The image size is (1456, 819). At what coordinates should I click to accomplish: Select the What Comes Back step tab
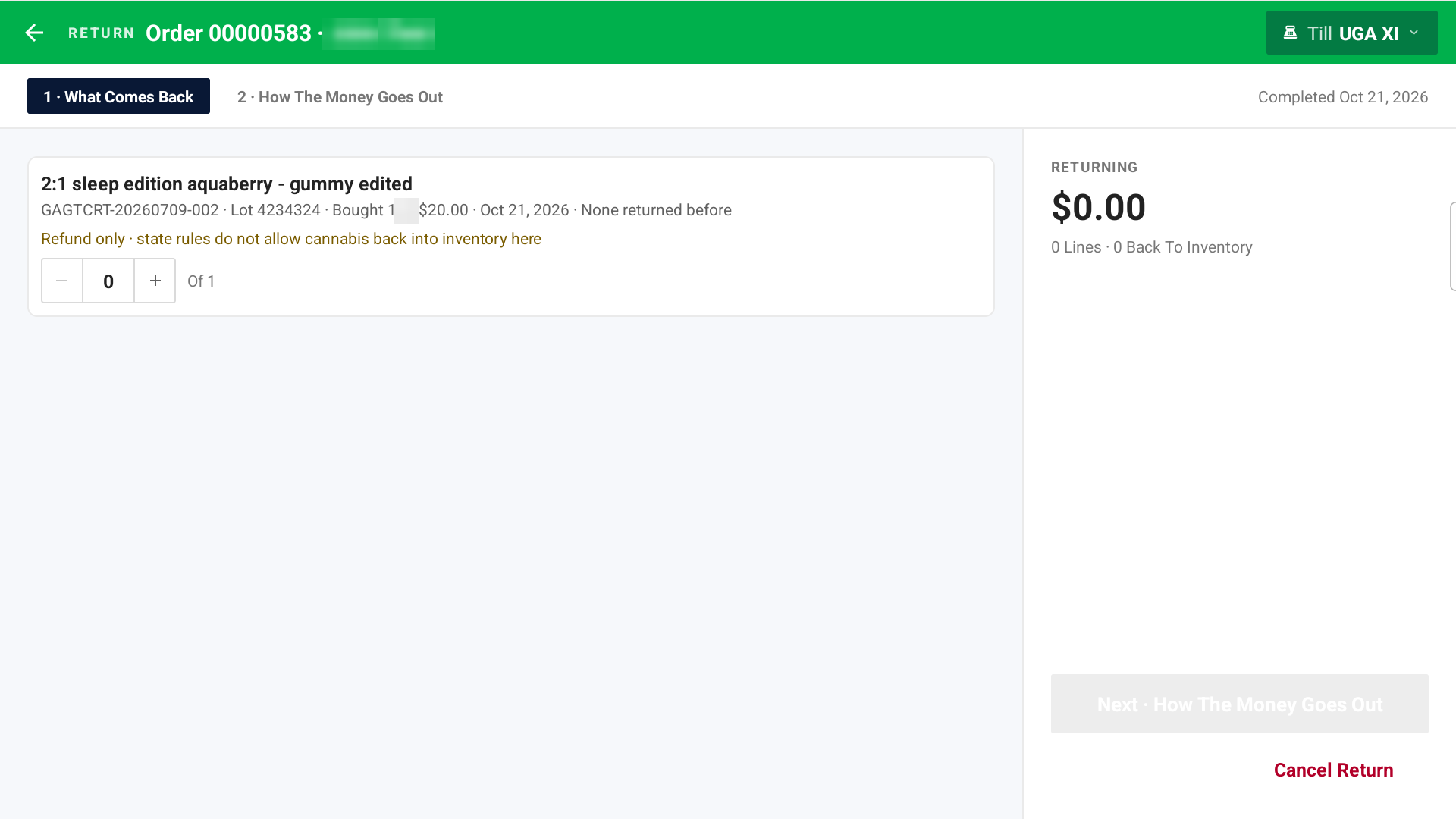click(x=118, y=96)
